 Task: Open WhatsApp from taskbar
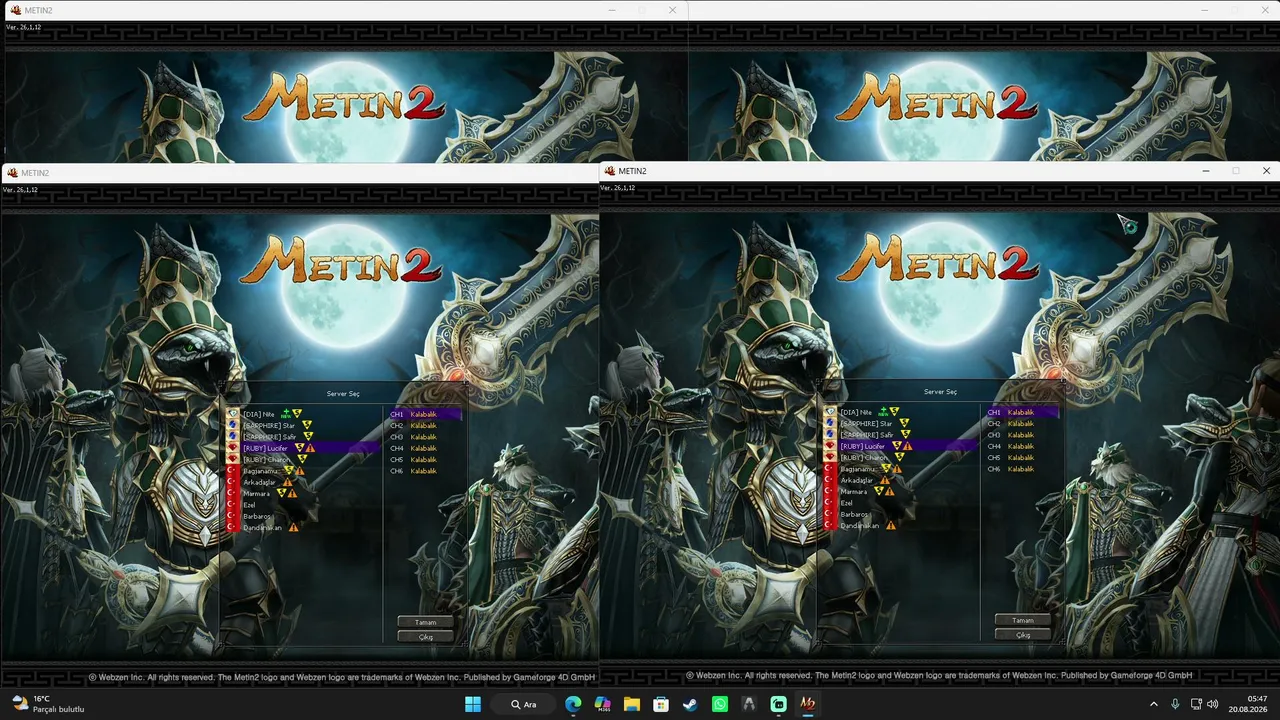(720, 704)
